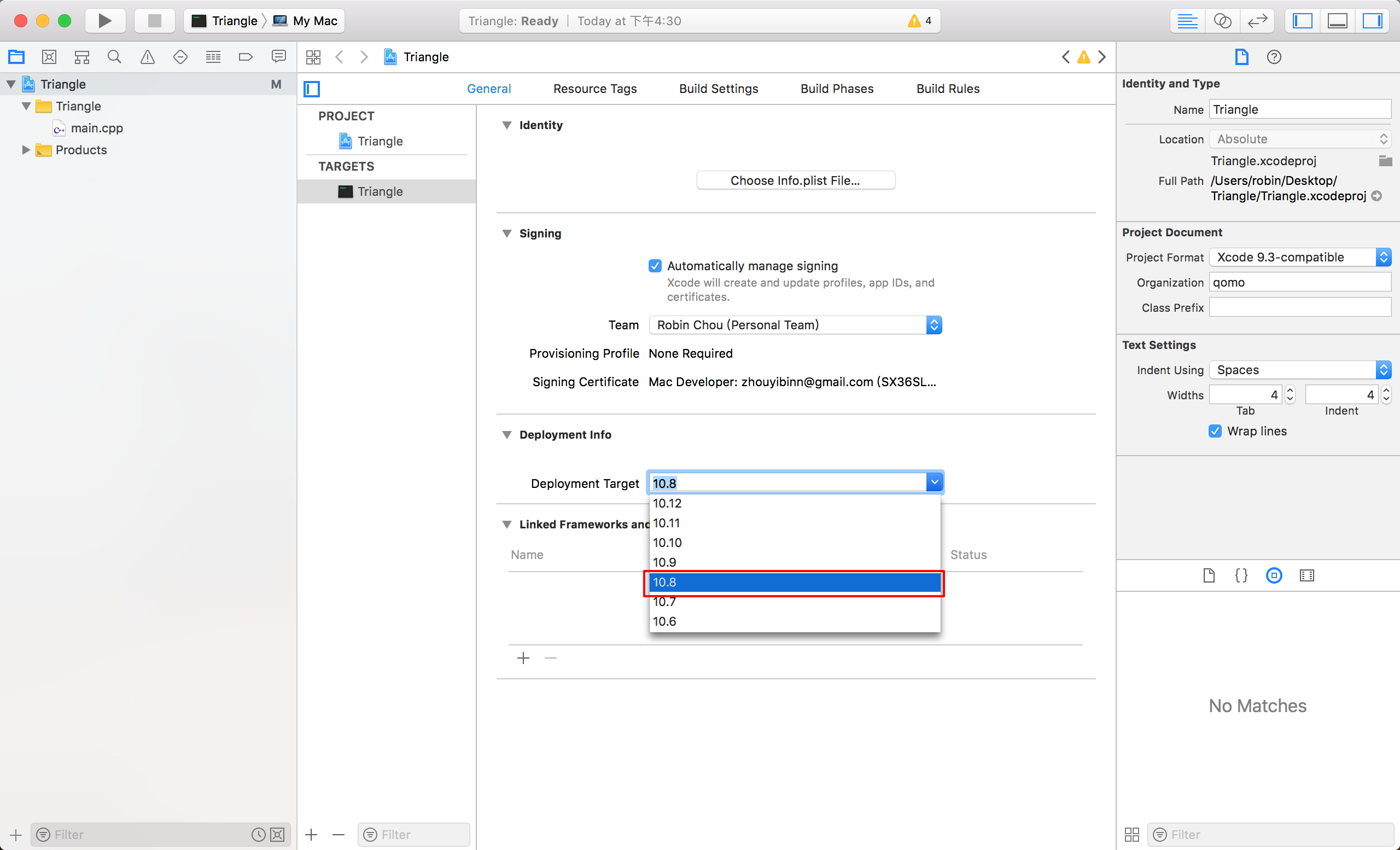Image resolution: width=1400 pixels, height=850 pixels.
Task: Go back in editor history
Action: (x=340, y=57)
